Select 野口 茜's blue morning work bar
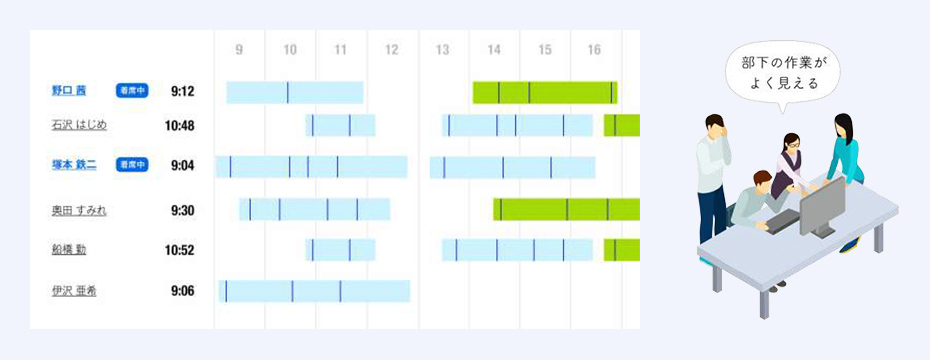This screenshot has height=360, width=930. [295, 93]
